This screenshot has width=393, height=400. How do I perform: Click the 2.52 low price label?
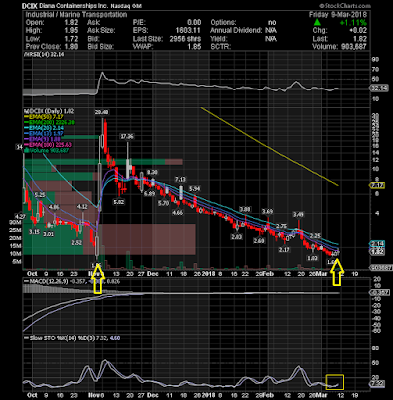click(x=77, y=243)
